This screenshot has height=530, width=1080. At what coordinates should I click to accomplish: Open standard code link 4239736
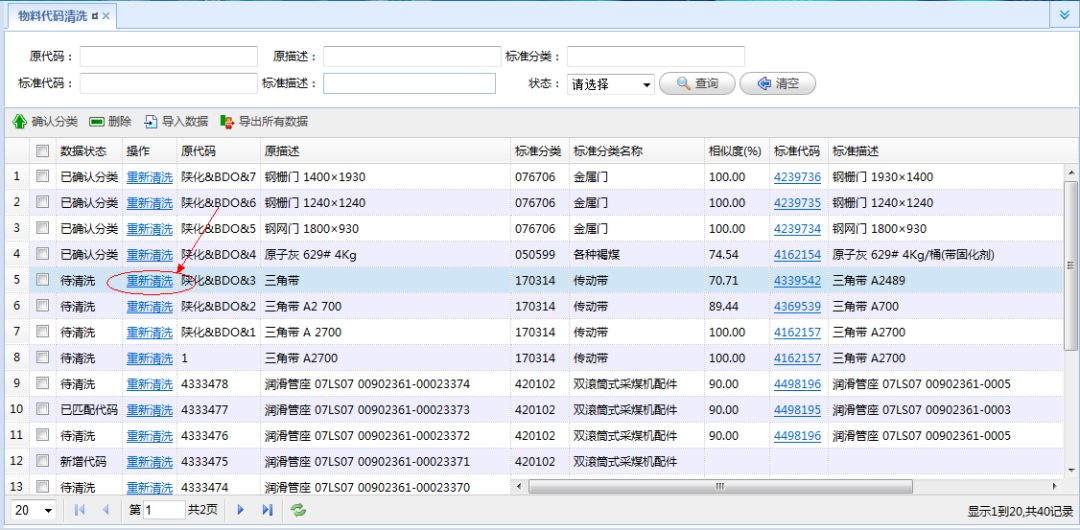(798, 177)
